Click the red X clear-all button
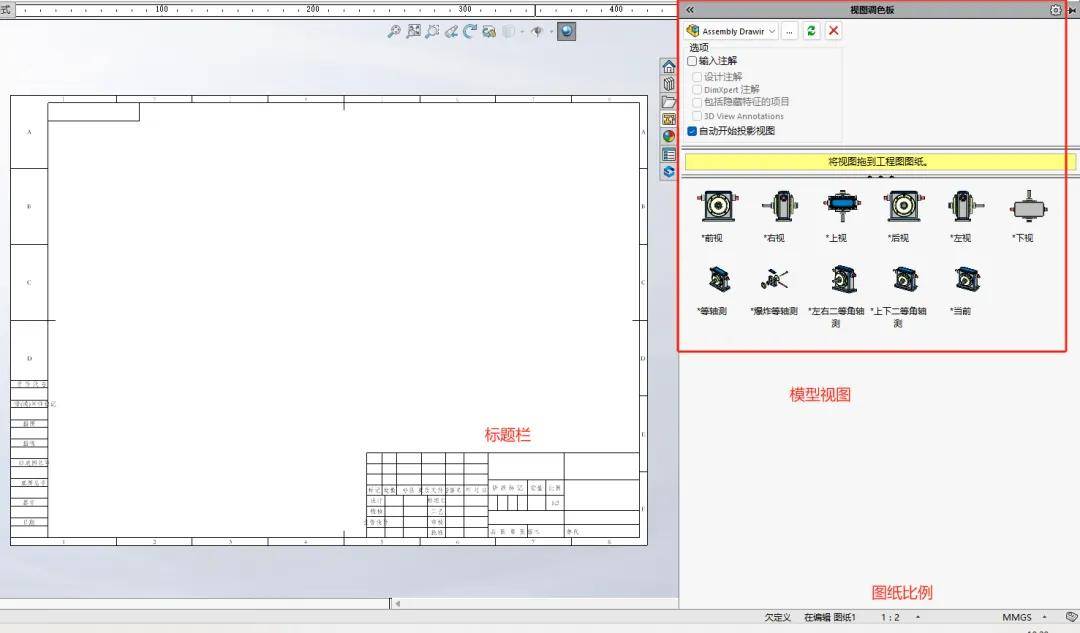The image size is (1080, 633). pyautogui.click(x=833, y=30)
